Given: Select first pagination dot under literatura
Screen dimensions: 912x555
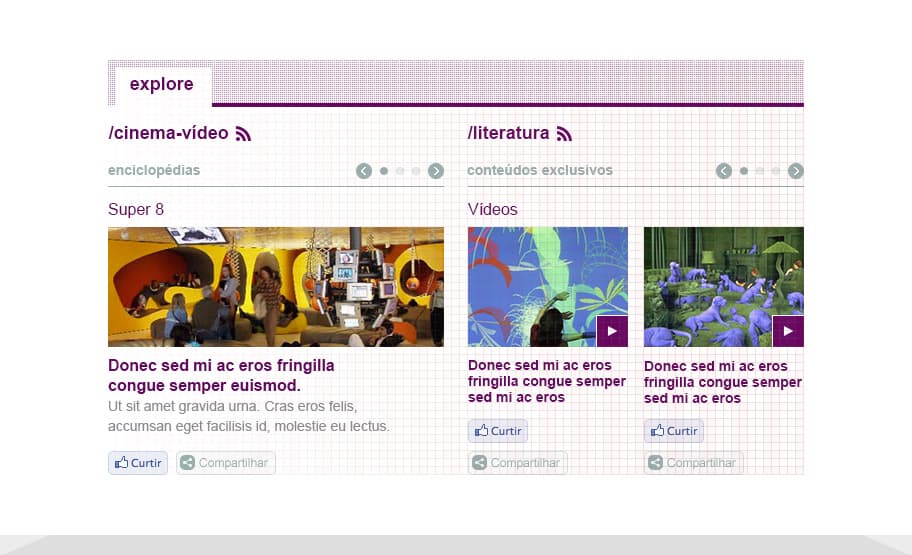Looking at the screenshot, I should pyautogui.click(x=743, y=171).
